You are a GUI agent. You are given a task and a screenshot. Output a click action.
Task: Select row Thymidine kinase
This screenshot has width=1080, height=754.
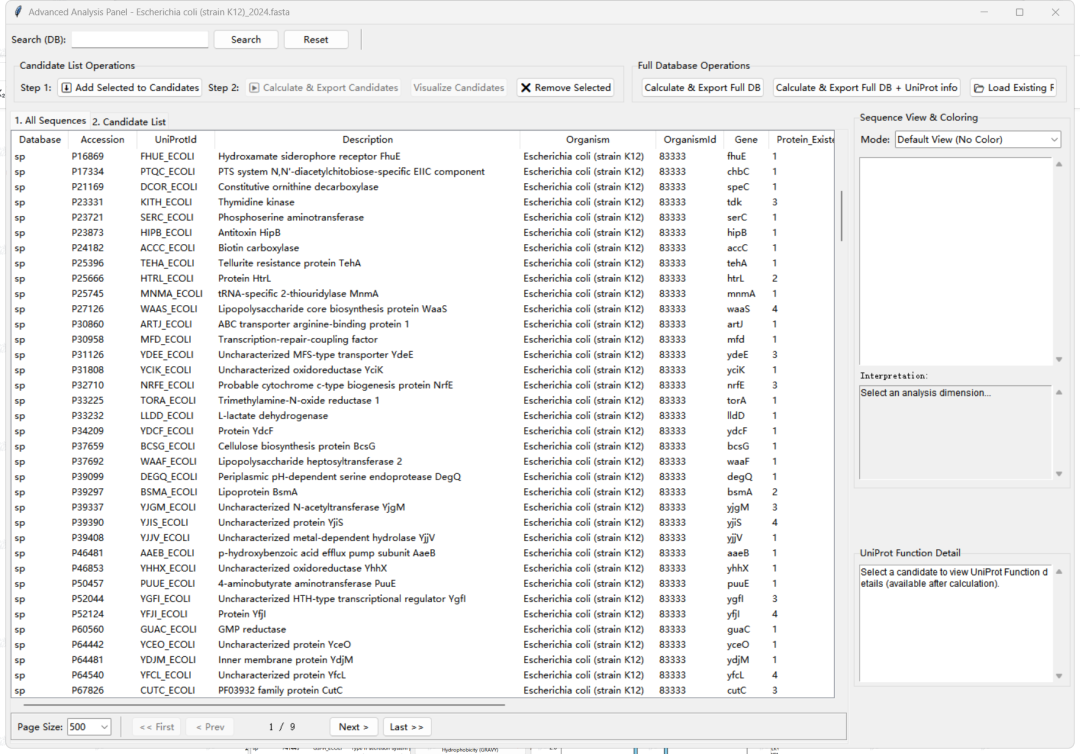(x=423, y=202)
